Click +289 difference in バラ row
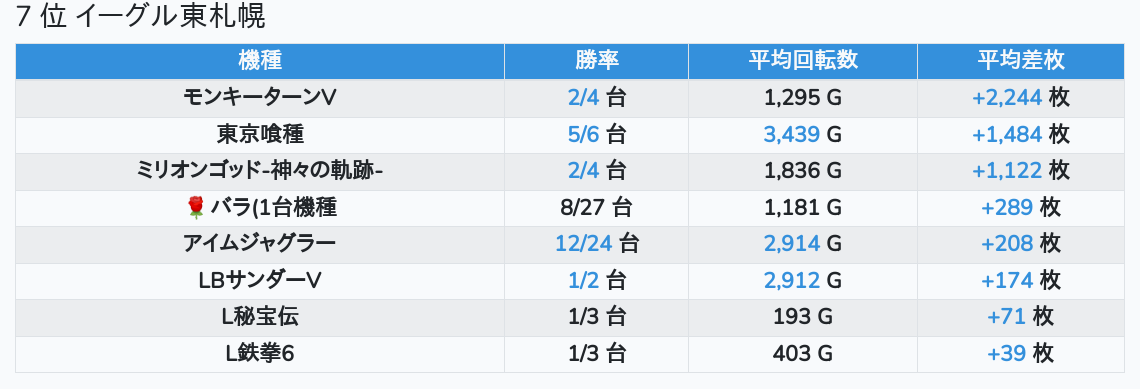This screenshot has height=389, width=1140. [x=1007, y=208]
